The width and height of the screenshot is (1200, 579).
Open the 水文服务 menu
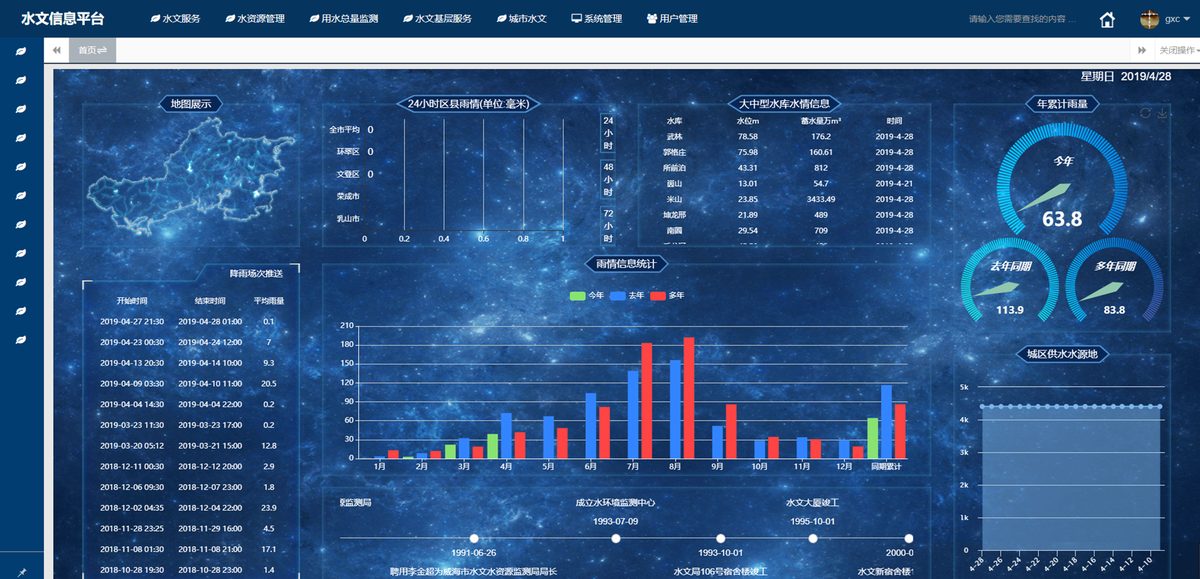(x=175, y=19)
